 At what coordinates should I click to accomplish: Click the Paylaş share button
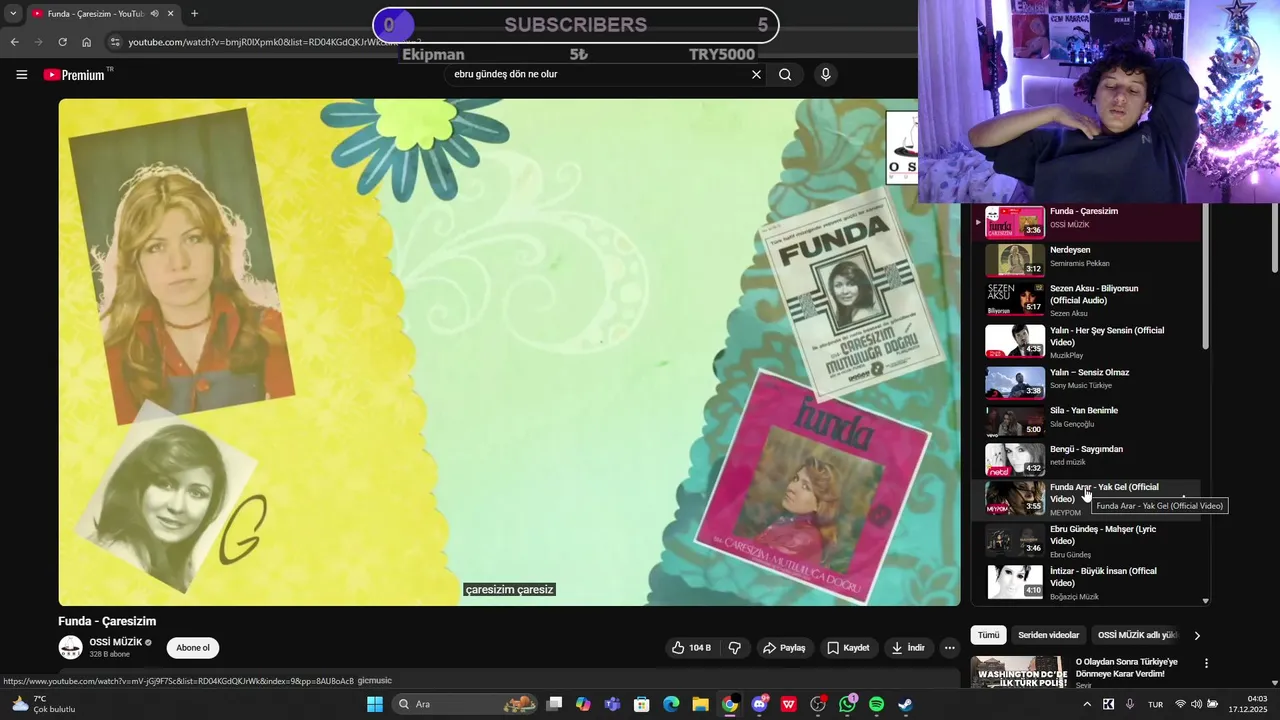click(x=784, y=648)
